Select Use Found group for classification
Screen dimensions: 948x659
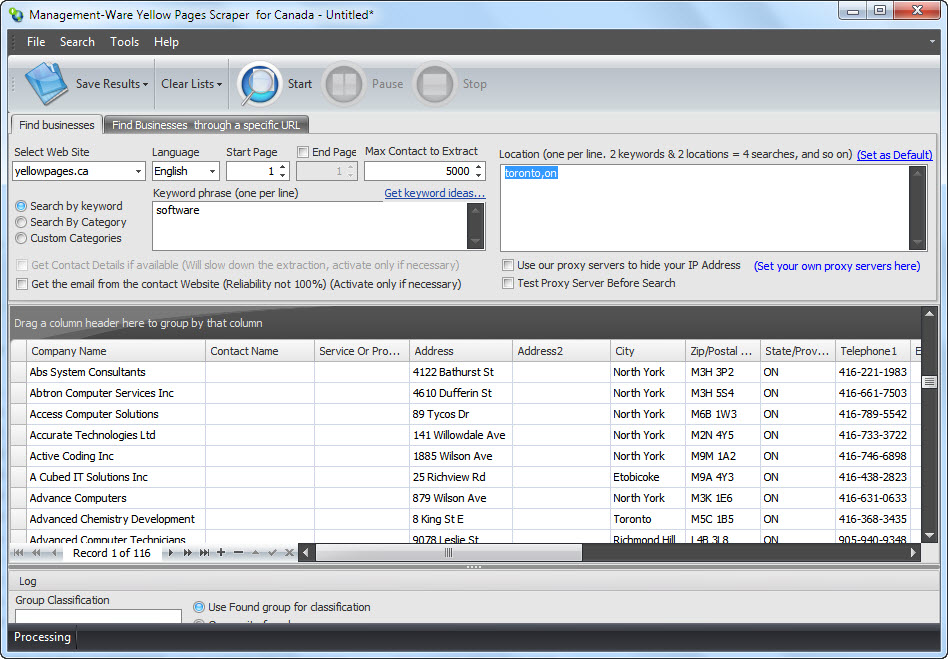[x=199, y=607]
